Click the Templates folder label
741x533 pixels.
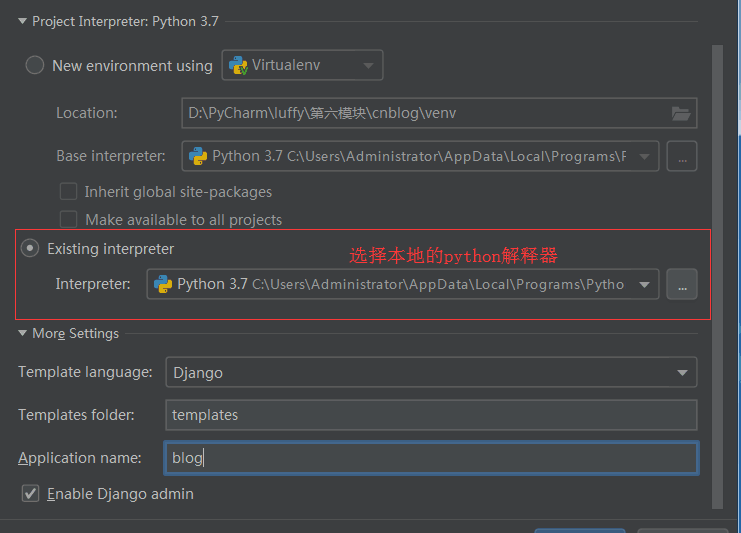pos(76,415)
